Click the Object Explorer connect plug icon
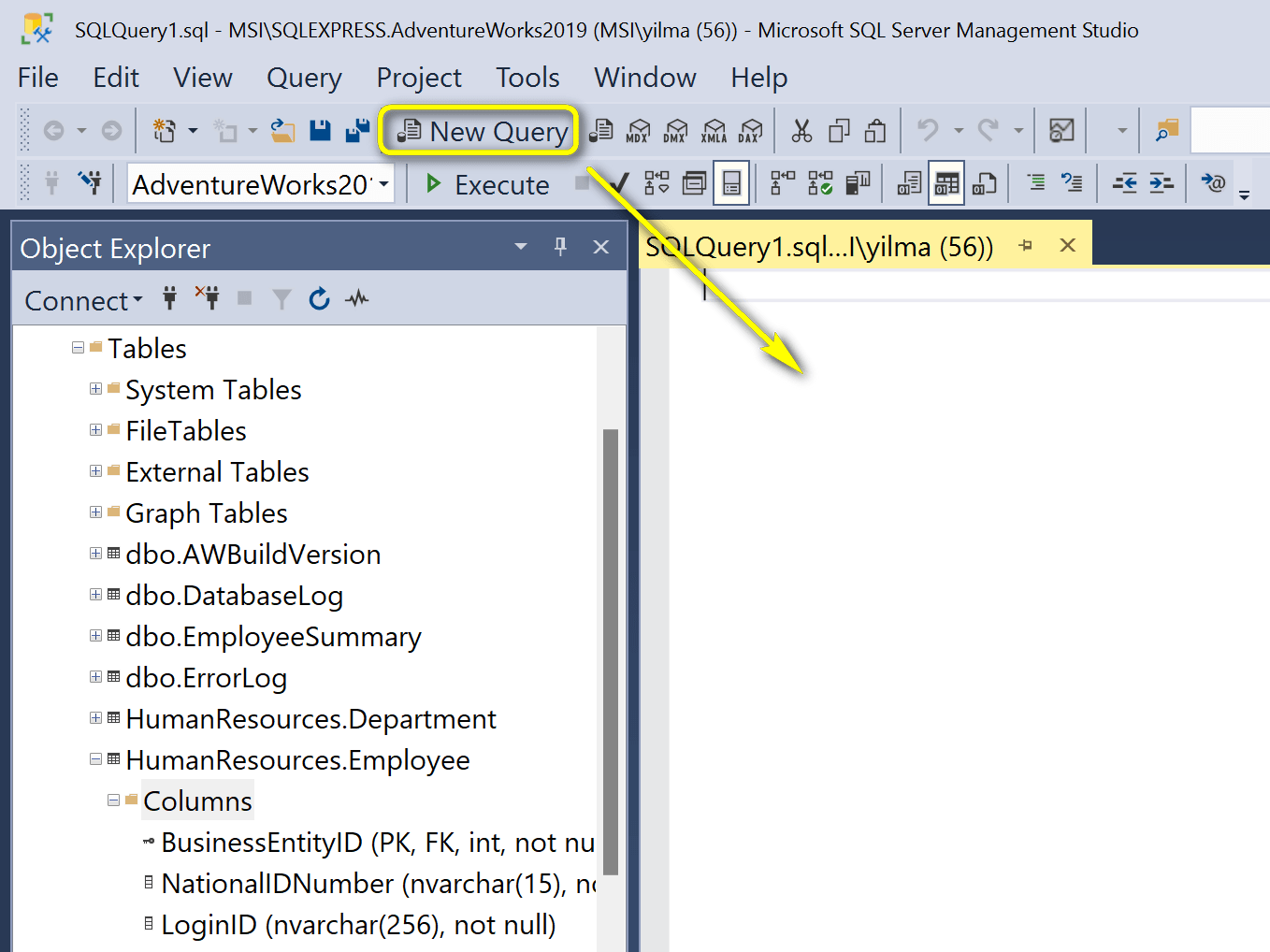This screenshot has height=952, width=1270. point(169,298)
